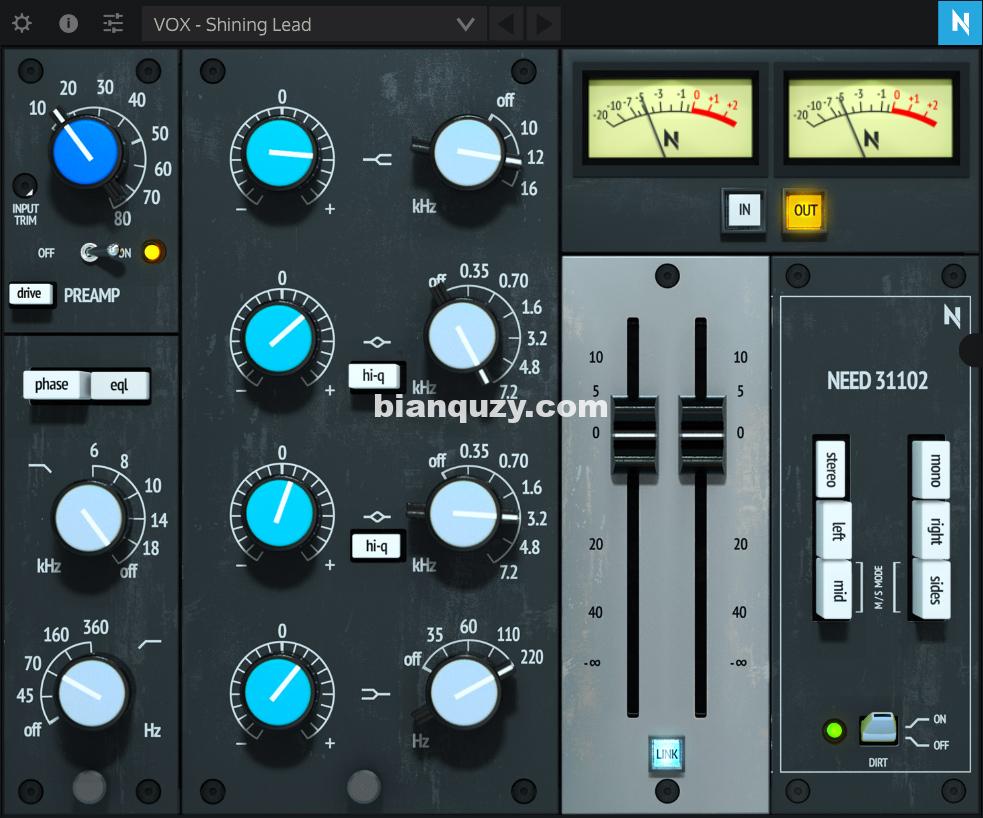Select stereo mode
The width and height of the screenshot is (983, 818).
pyautogui.click(x=831, y=469)
